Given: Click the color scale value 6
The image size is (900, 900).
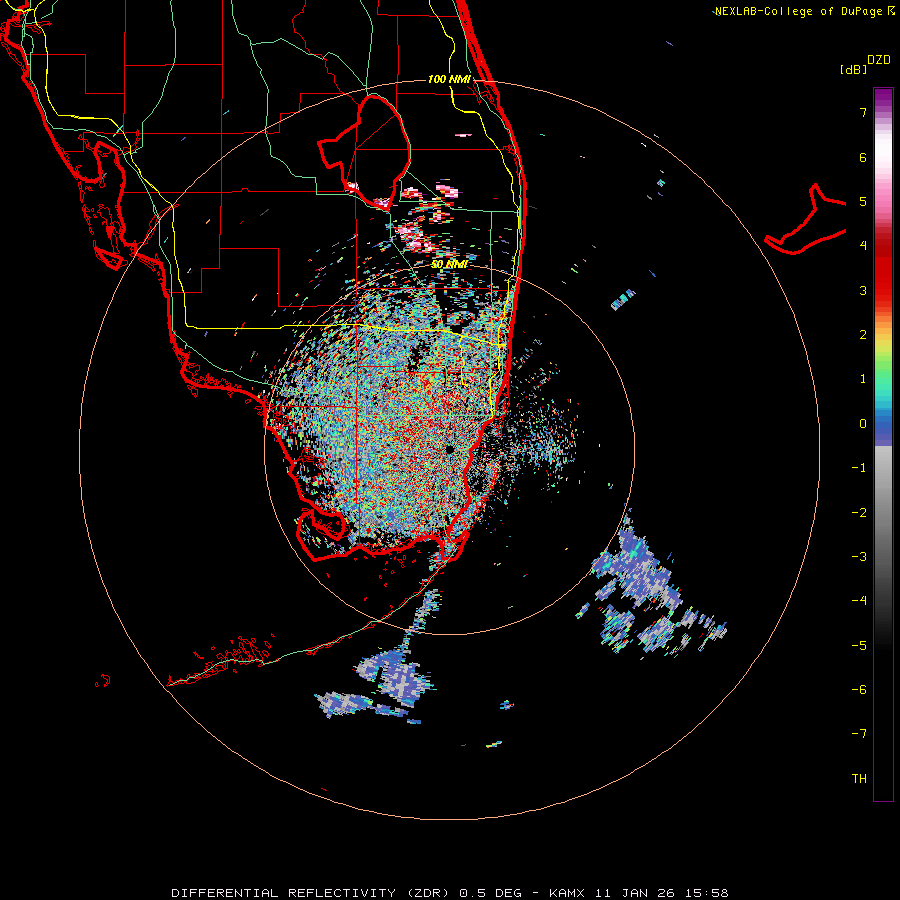Looking at the screenshot, I should tap(863, 157).
